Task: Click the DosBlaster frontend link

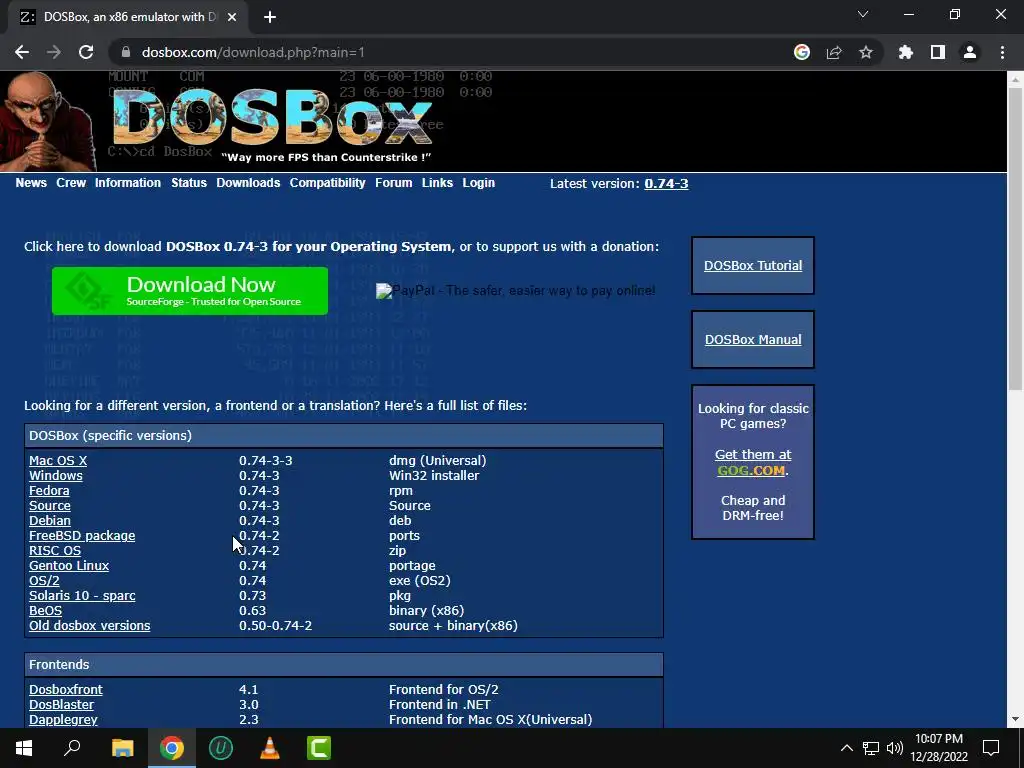Action: tap(61, 705)
